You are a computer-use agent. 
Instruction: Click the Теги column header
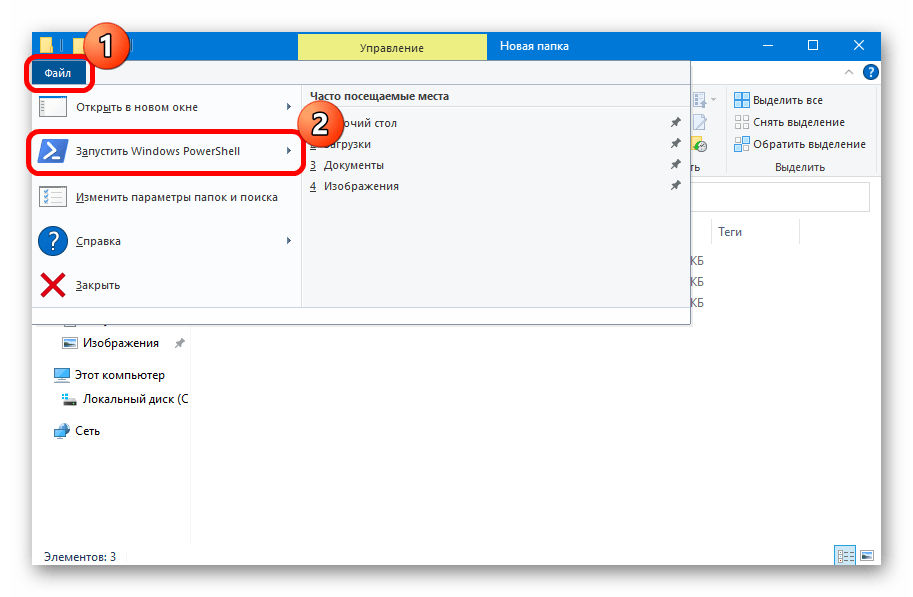coord(755,232)
